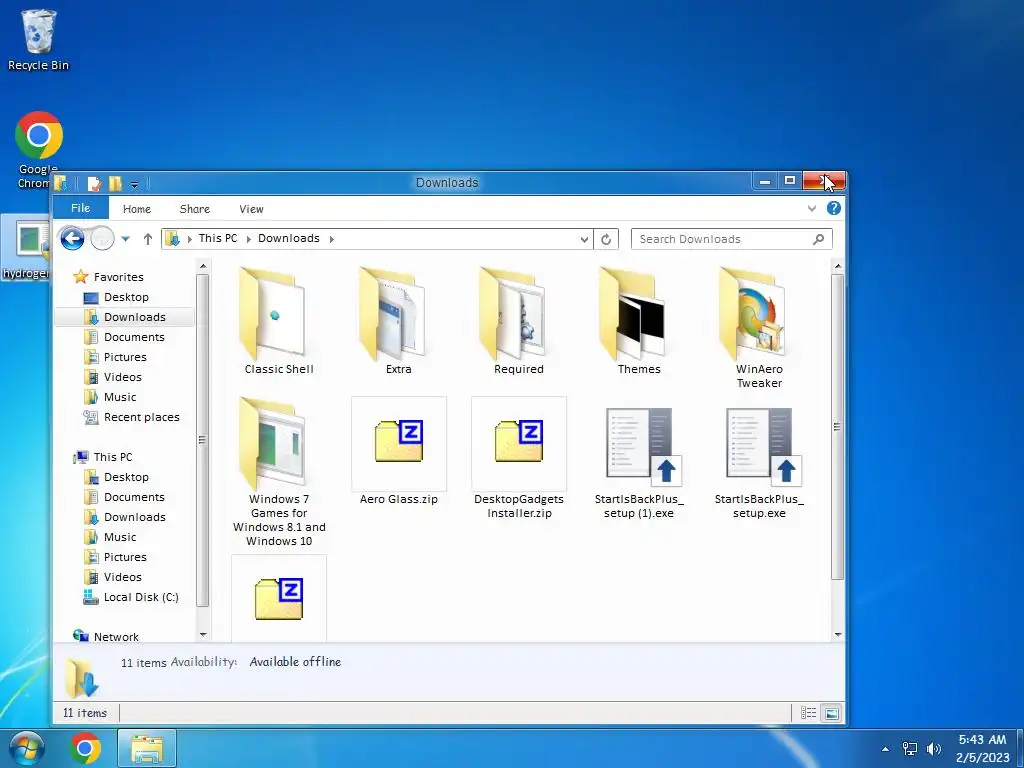This screenshot has height=768, width=1024.
Task: Click This PC in address bar
Action: [x=218, y=238]
